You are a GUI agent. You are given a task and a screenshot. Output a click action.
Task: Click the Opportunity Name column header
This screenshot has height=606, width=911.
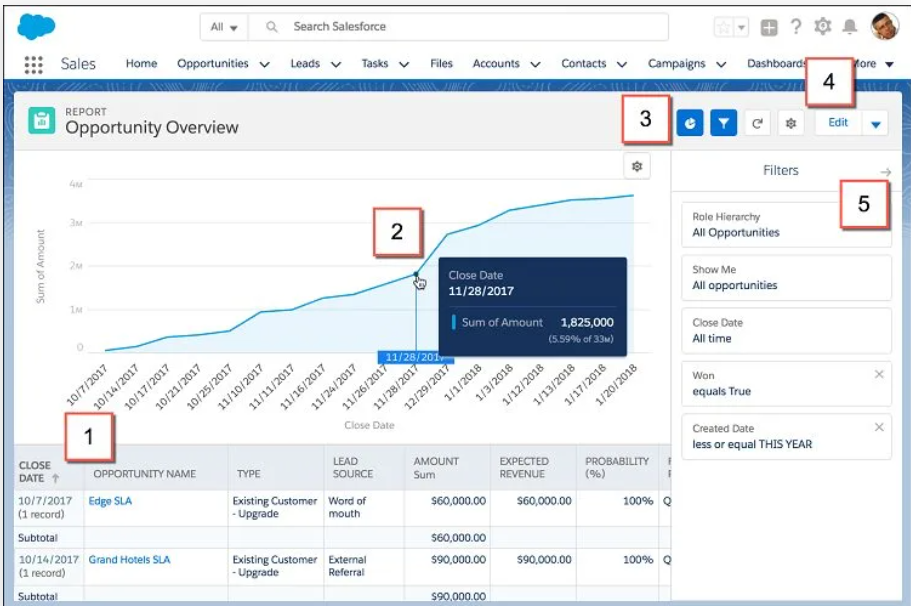(x=145, y=474)
